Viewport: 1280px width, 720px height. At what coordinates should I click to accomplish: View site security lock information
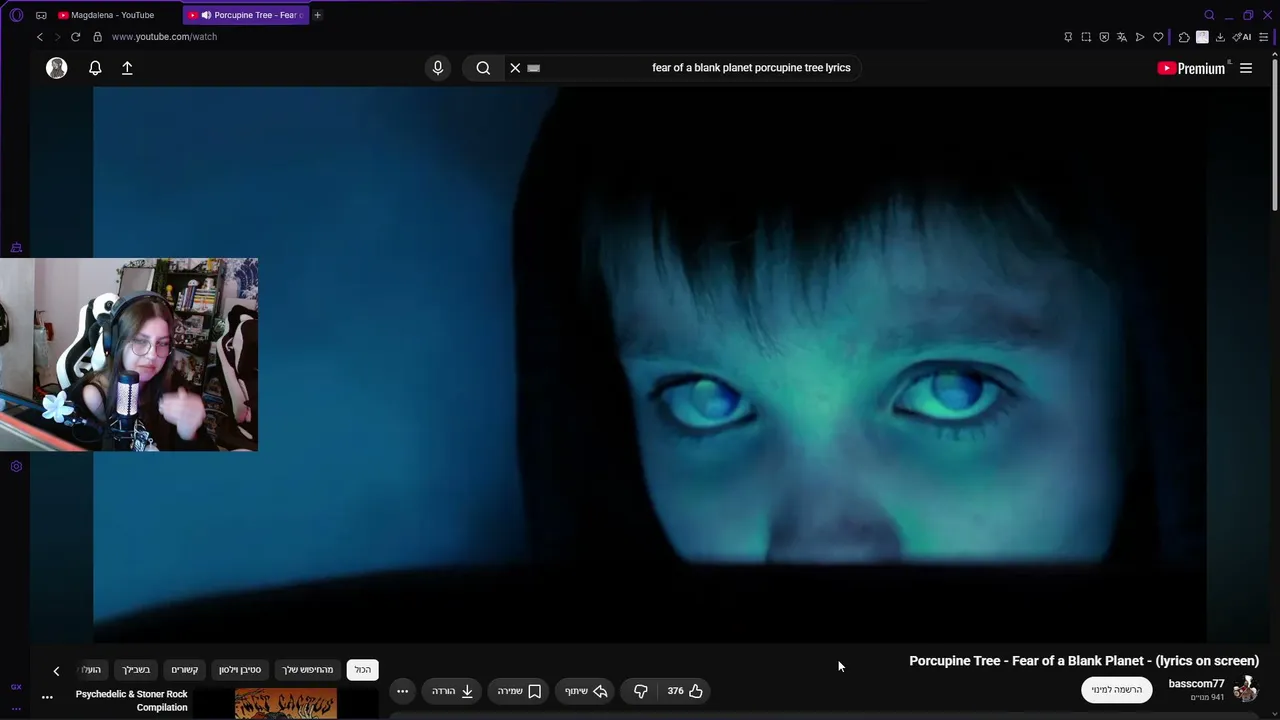(x=97, y=37)
